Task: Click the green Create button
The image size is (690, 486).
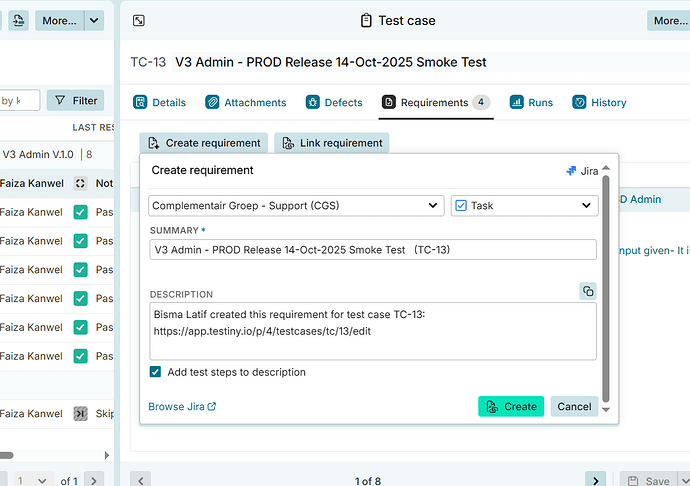Action: [511, 406]
